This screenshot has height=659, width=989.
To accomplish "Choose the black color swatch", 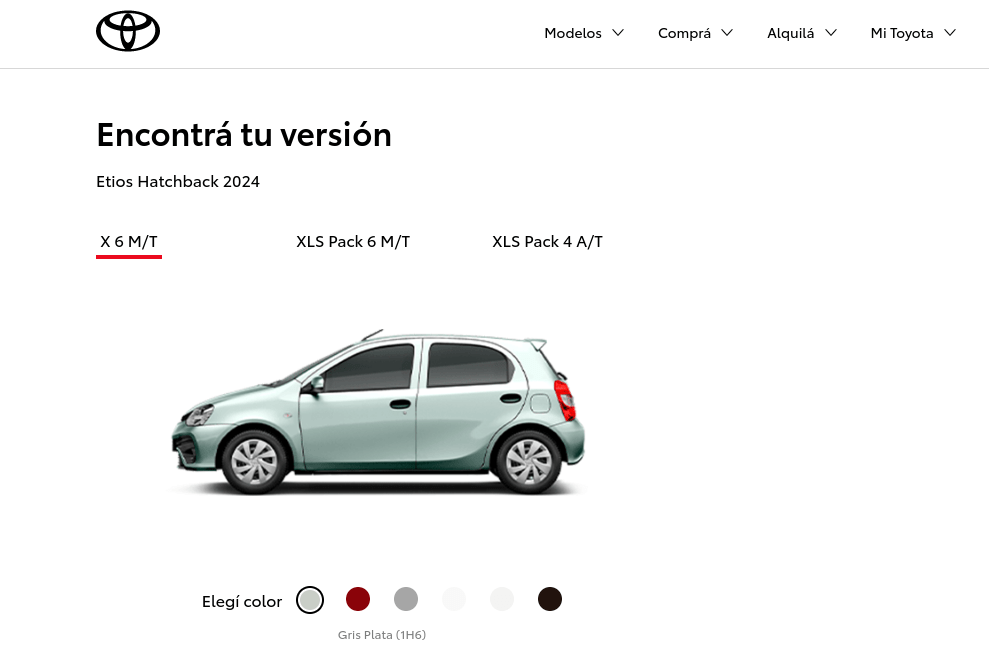I will click(549, 599).
